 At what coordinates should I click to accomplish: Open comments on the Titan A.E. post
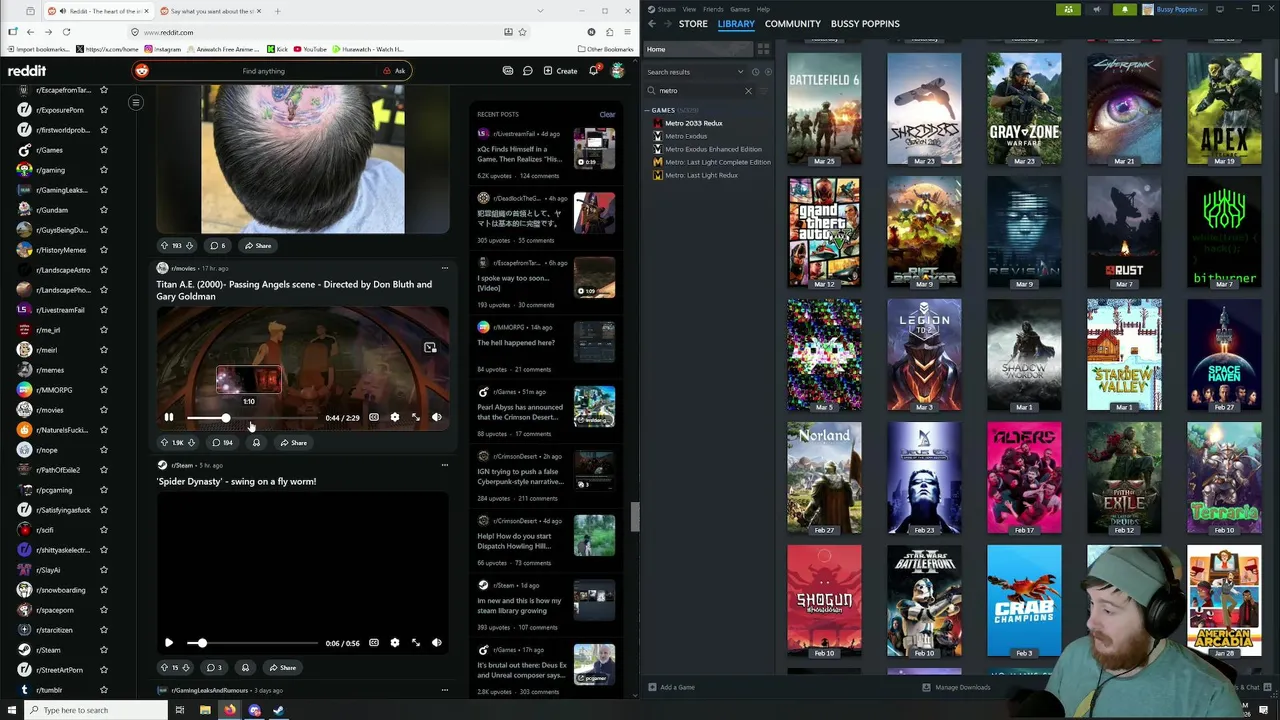pyautogui.click(x=222, y=442)
